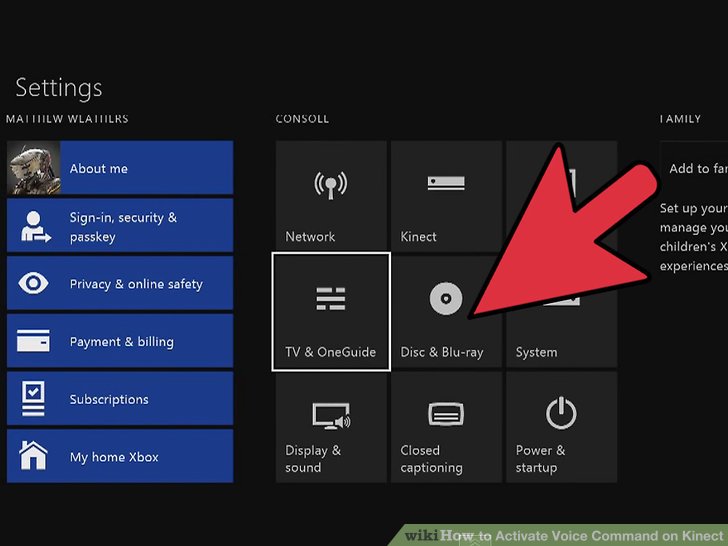Select the Kinect tile label
The height and width of the screenshot is (546, 728).
(x=418, y=237)
